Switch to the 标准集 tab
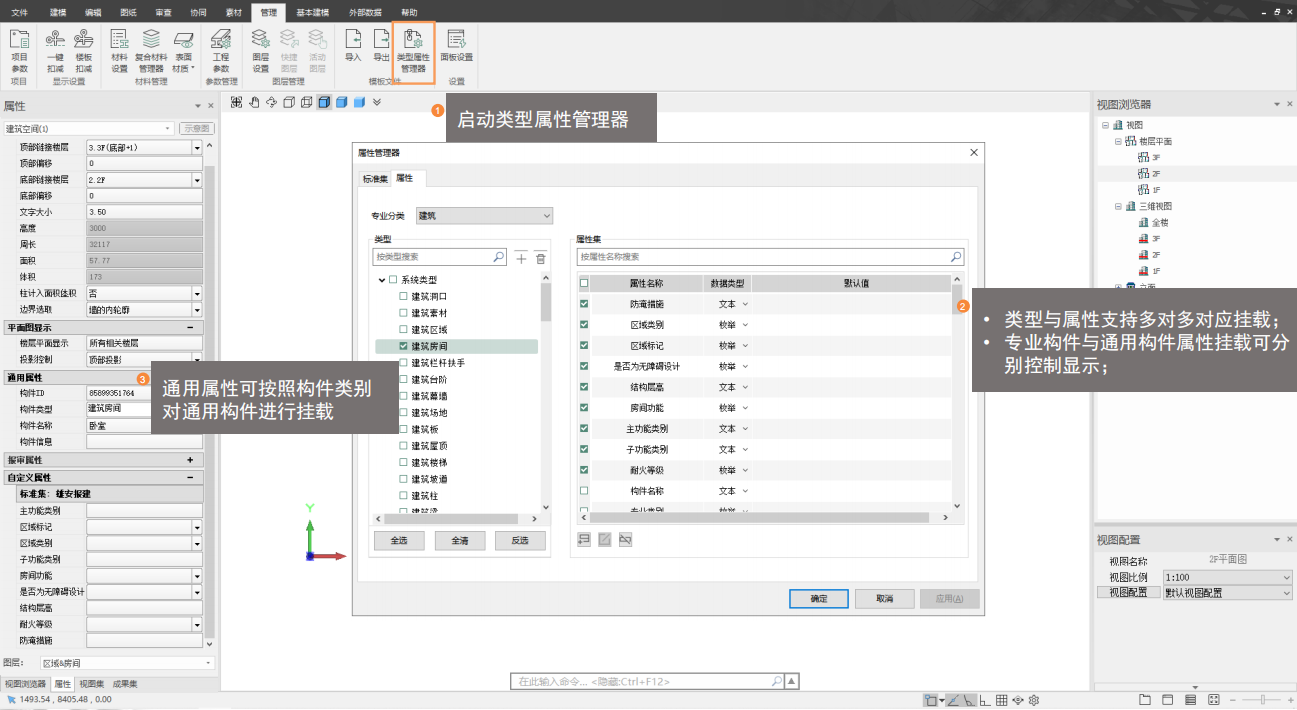The width and height of the screenshot is (1297, 710). click(374, 179)
